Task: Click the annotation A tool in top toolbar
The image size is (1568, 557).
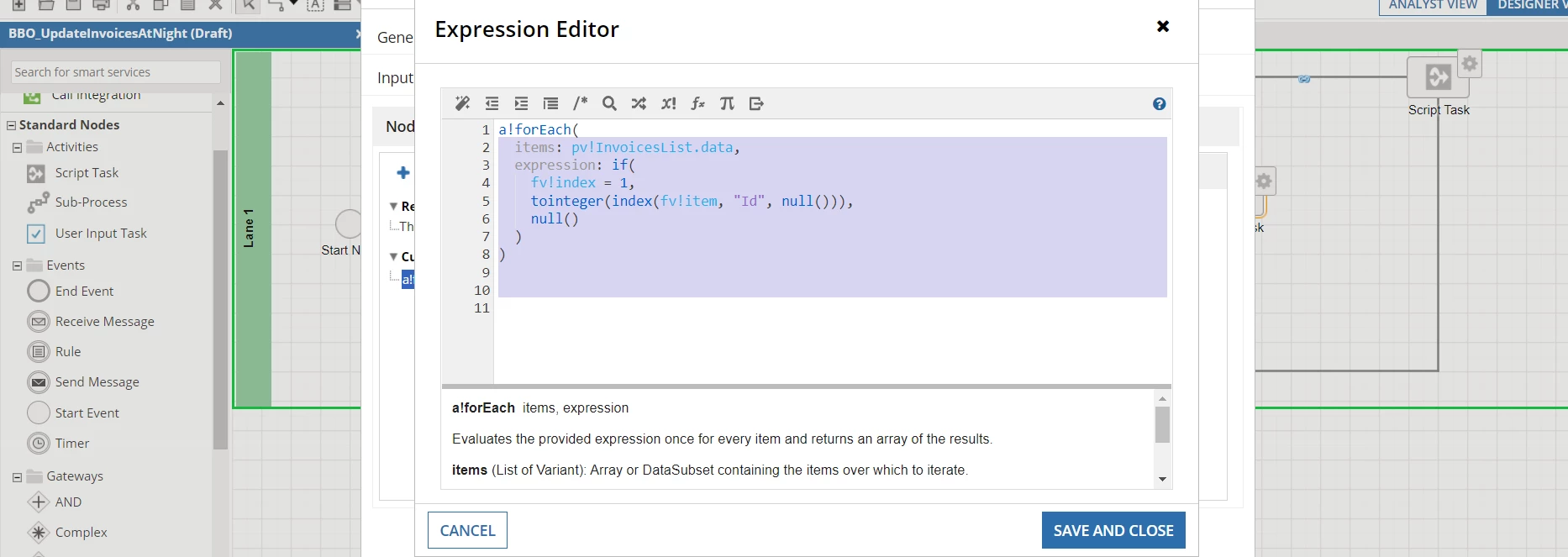Action: pyautogui.click(x=316, y=5)
